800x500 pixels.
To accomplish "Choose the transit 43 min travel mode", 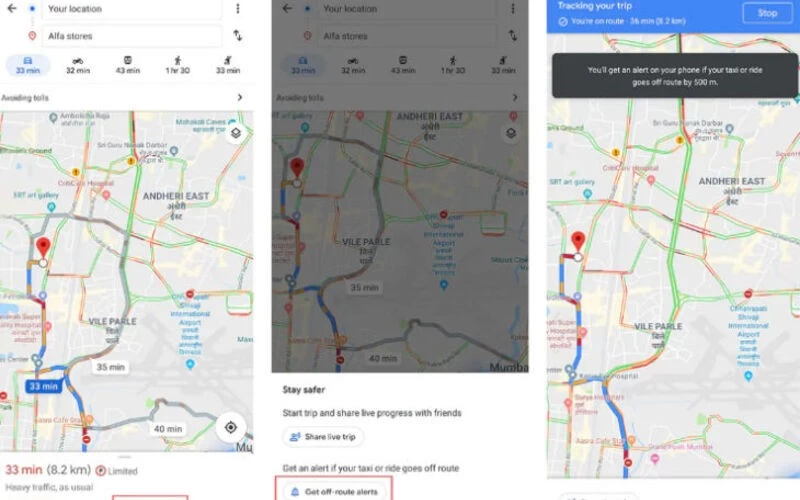I will [128, 65].
